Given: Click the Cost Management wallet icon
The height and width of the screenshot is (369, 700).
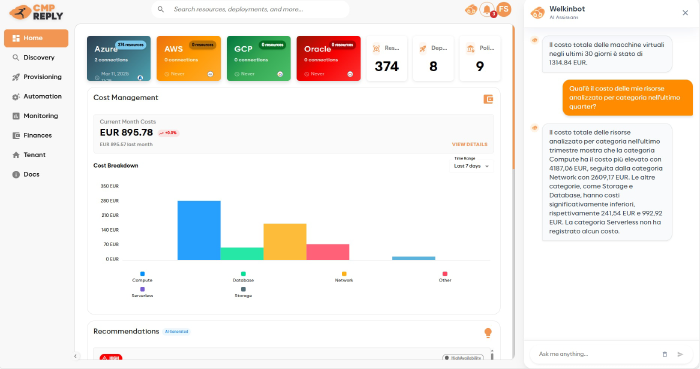Looking at the screenshot, I should pos(488,99).
